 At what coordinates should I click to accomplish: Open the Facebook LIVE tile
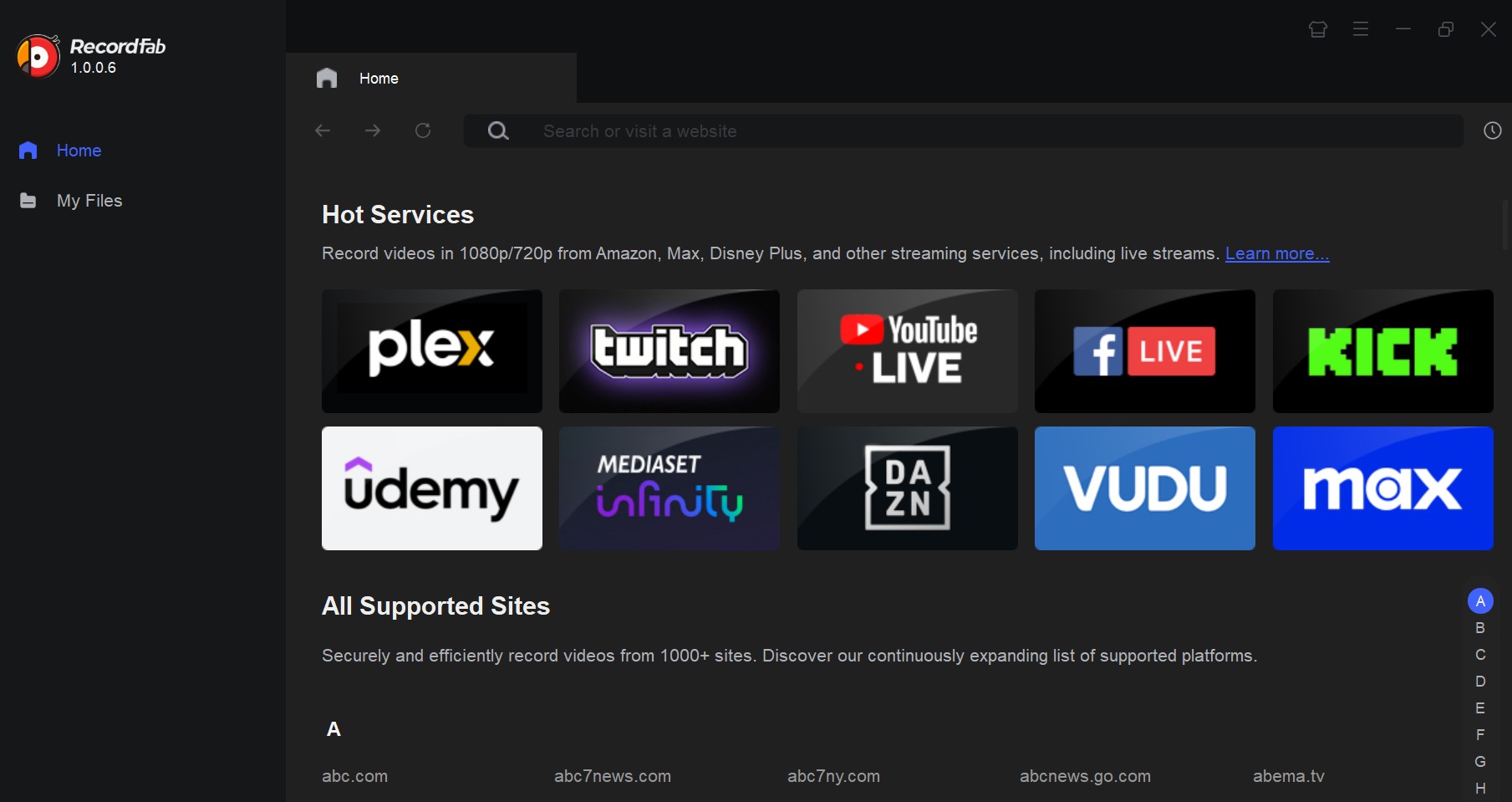1145,351
